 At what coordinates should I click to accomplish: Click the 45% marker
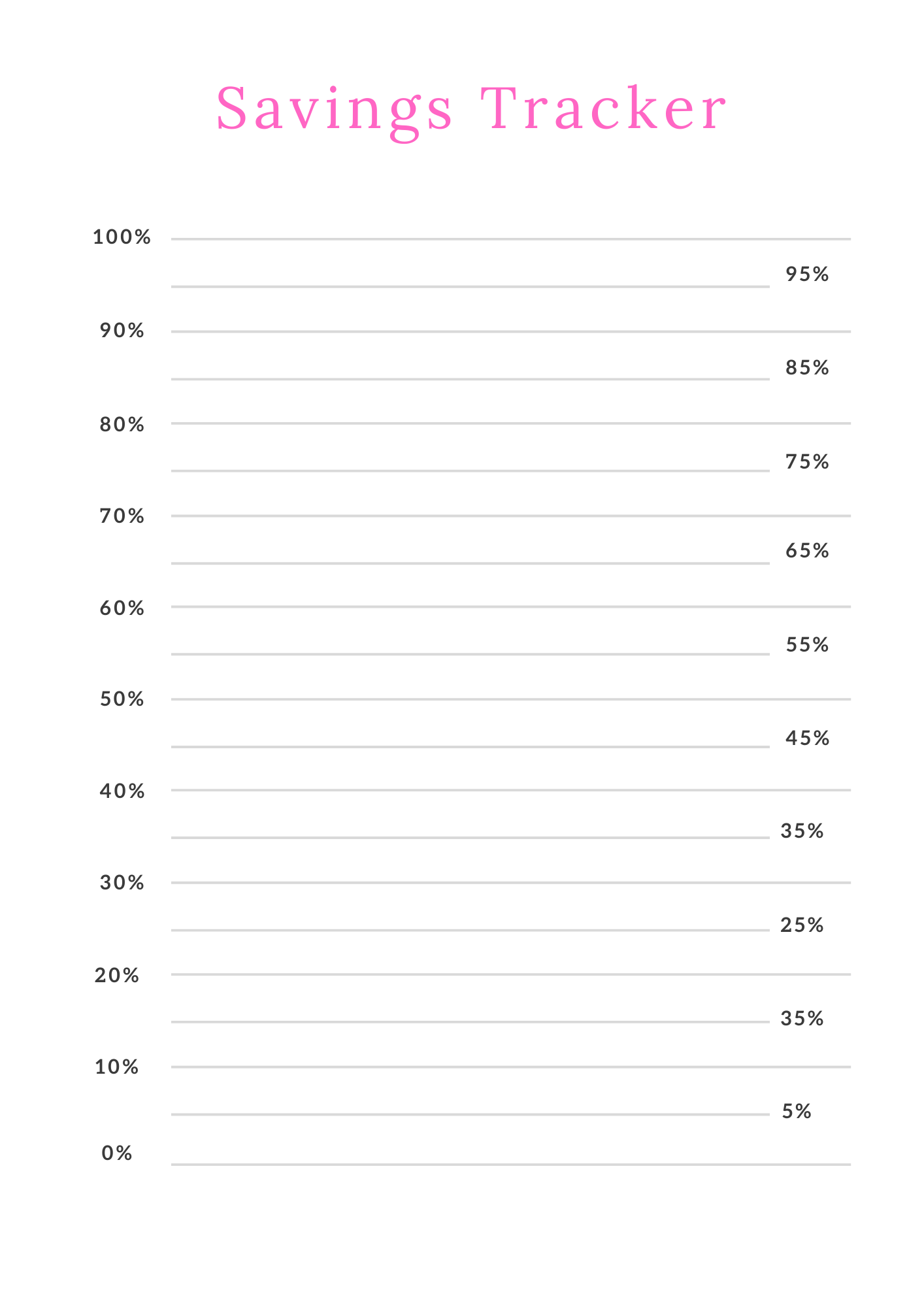[807, 738]
